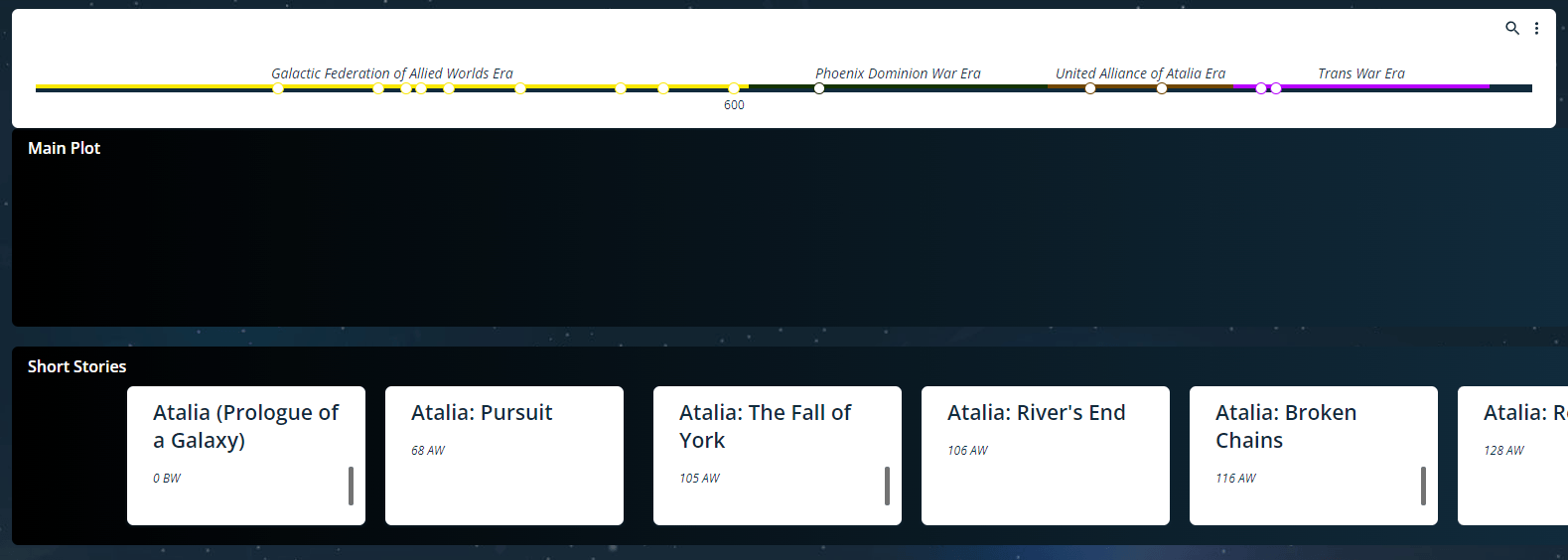The width and height of the screenshot is (1568, 560).
Task: Open the Atalia: Broken Chains story card
Action: pyautogui.click(x=1313, y=455)
